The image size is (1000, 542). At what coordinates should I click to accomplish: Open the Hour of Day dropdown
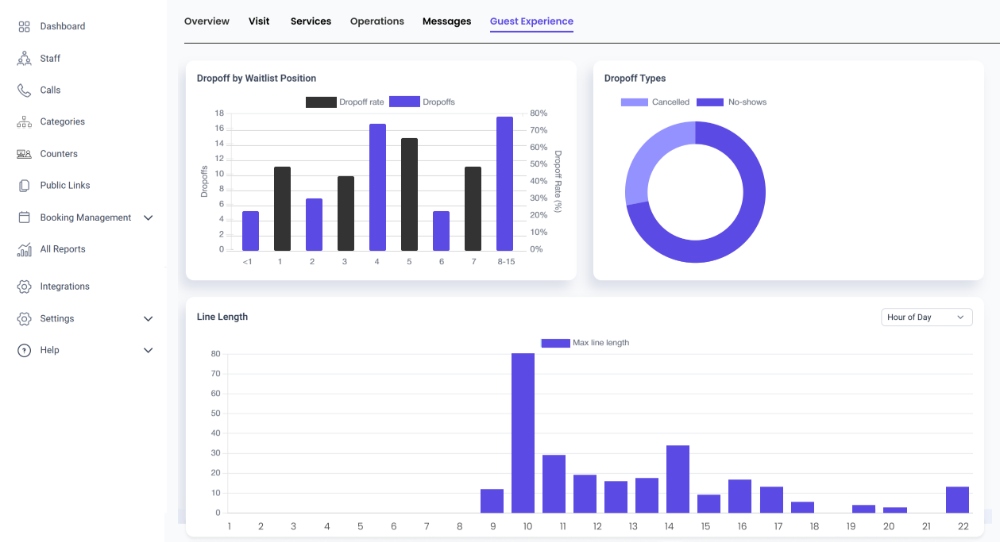tap(926, 318)
